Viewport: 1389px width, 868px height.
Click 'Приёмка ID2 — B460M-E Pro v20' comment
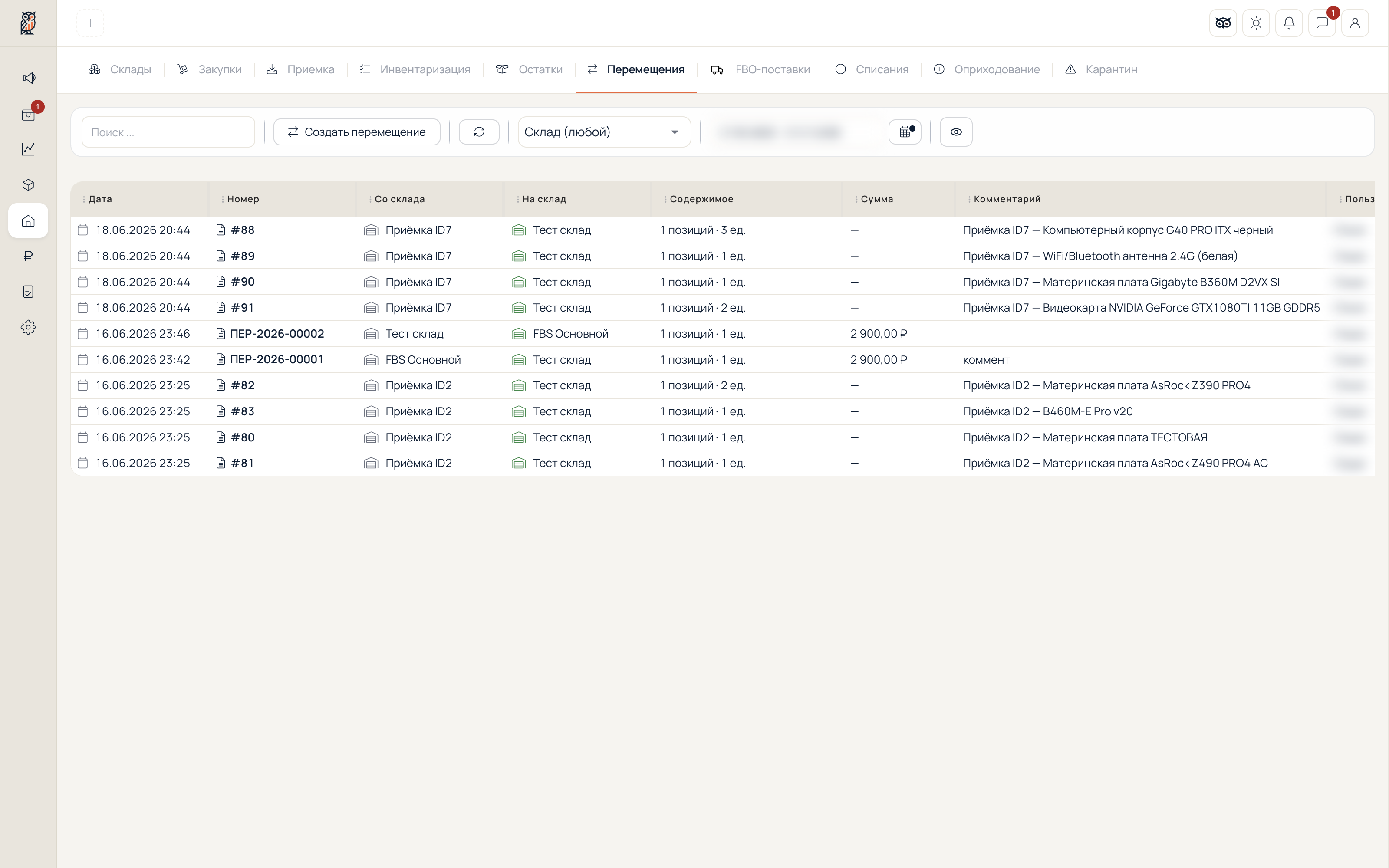pos(1048,411)
